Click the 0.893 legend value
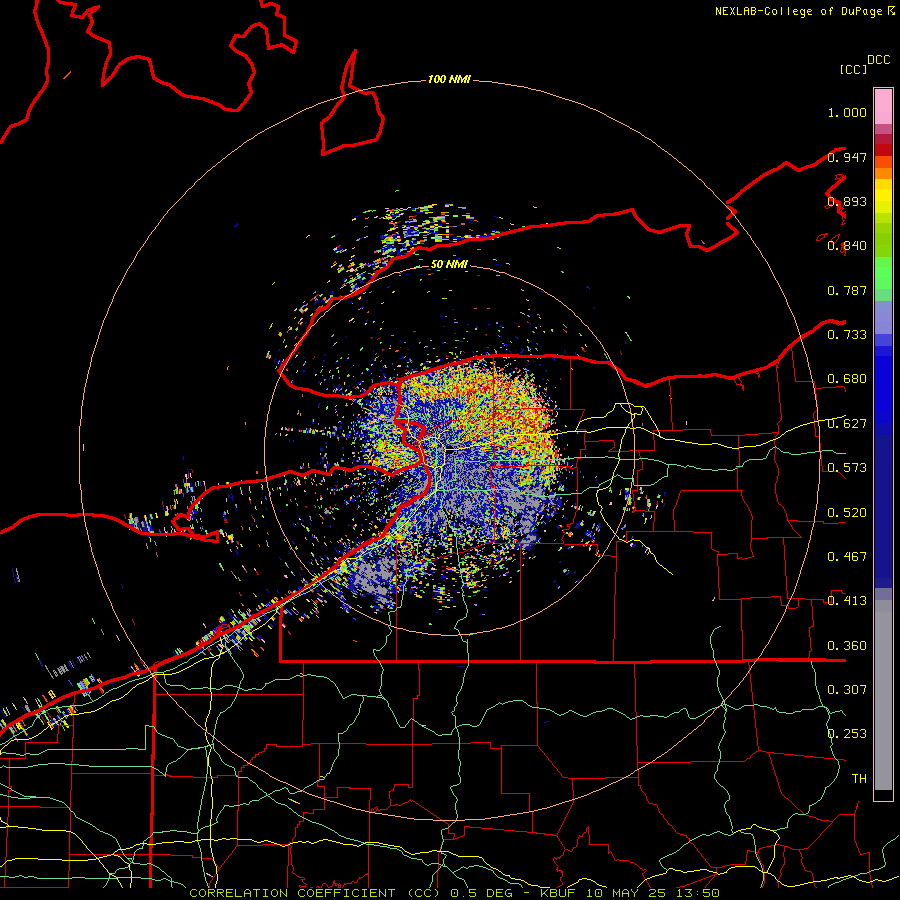 click(x=847, y=201)
